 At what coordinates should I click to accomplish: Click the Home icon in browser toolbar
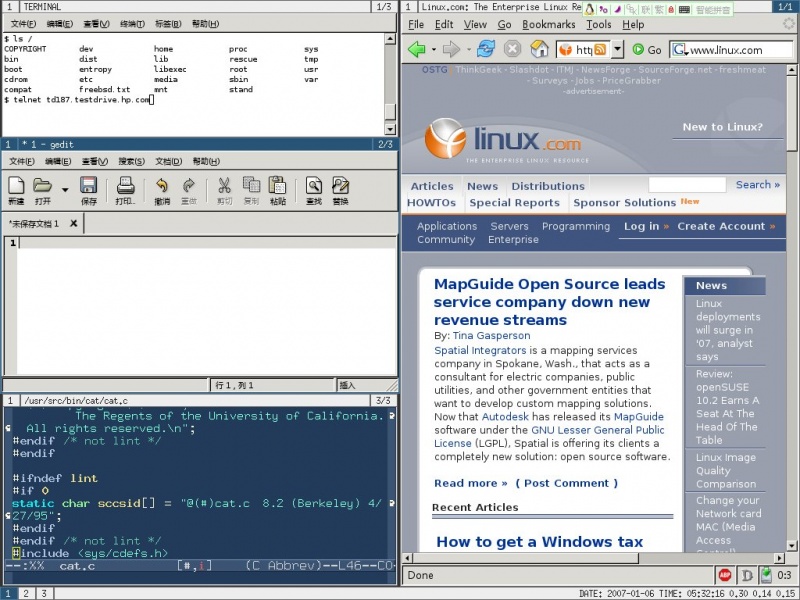(x=539, y=49)
